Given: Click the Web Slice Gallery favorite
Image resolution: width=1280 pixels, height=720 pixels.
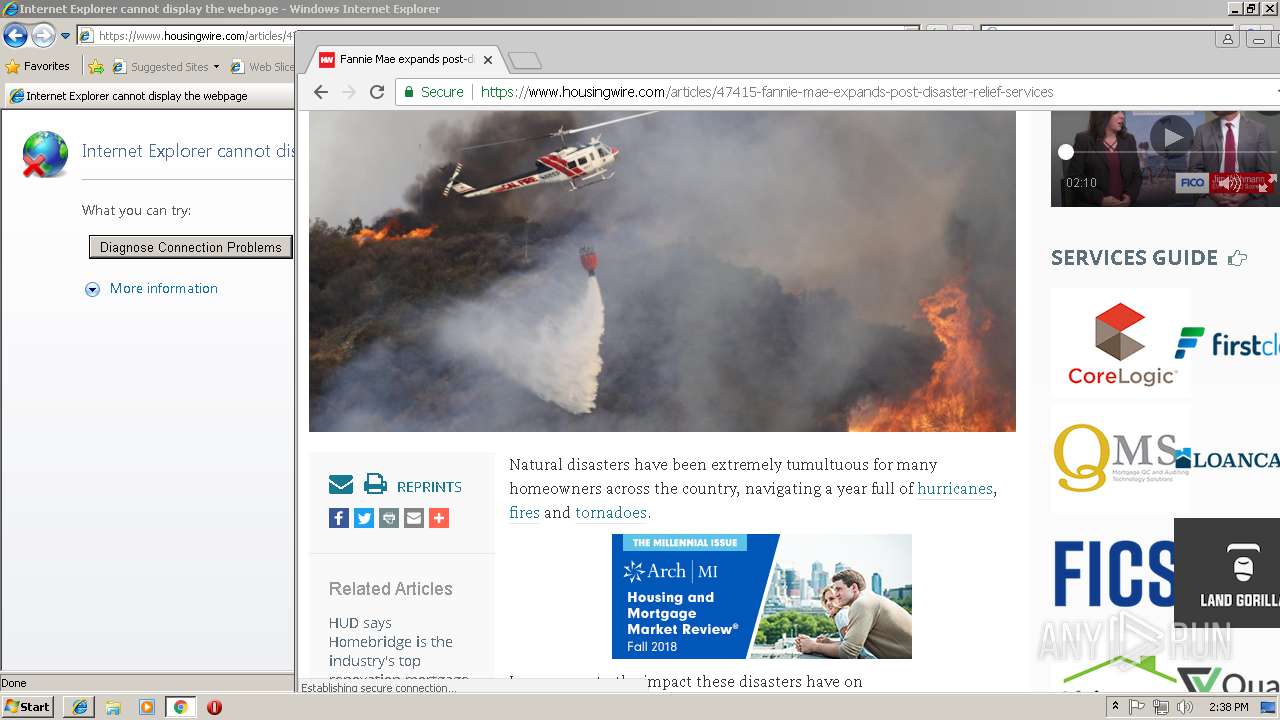Looking at the screenshot, I should coord(262,67).
